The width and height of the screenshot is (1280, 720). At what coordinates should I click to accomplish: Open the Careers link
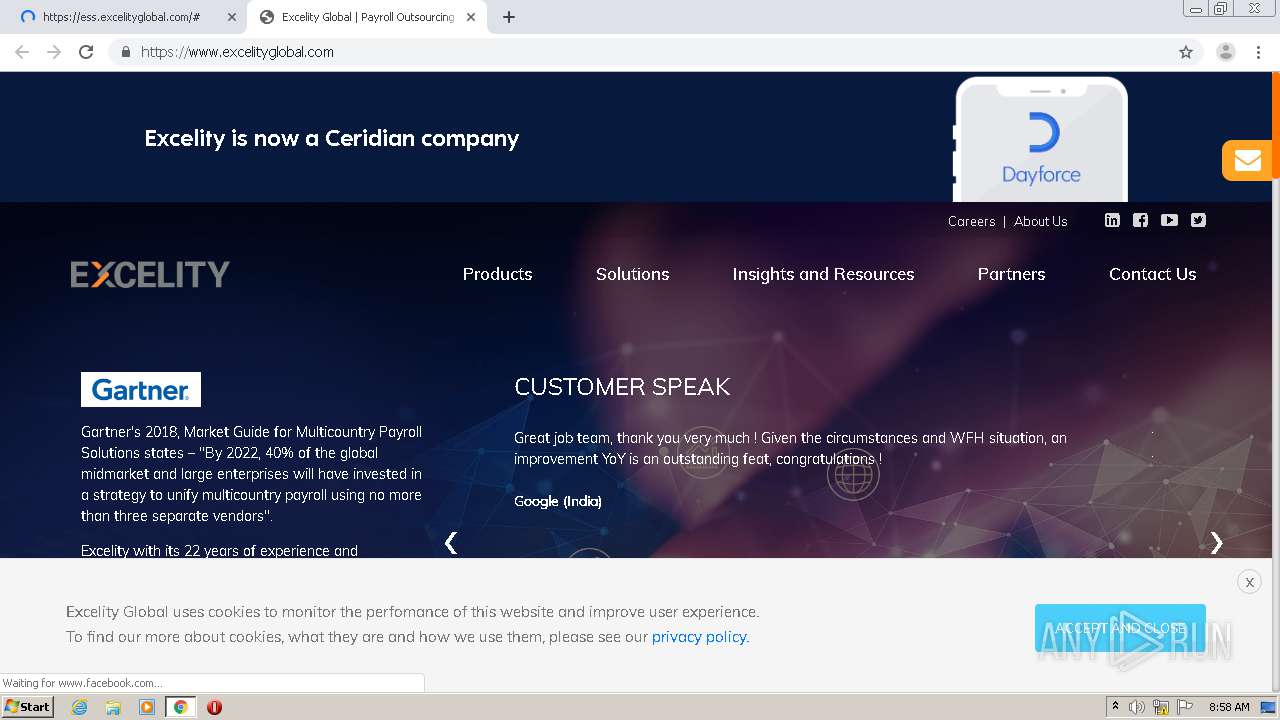pyautogui.click(x=971, y=221)
